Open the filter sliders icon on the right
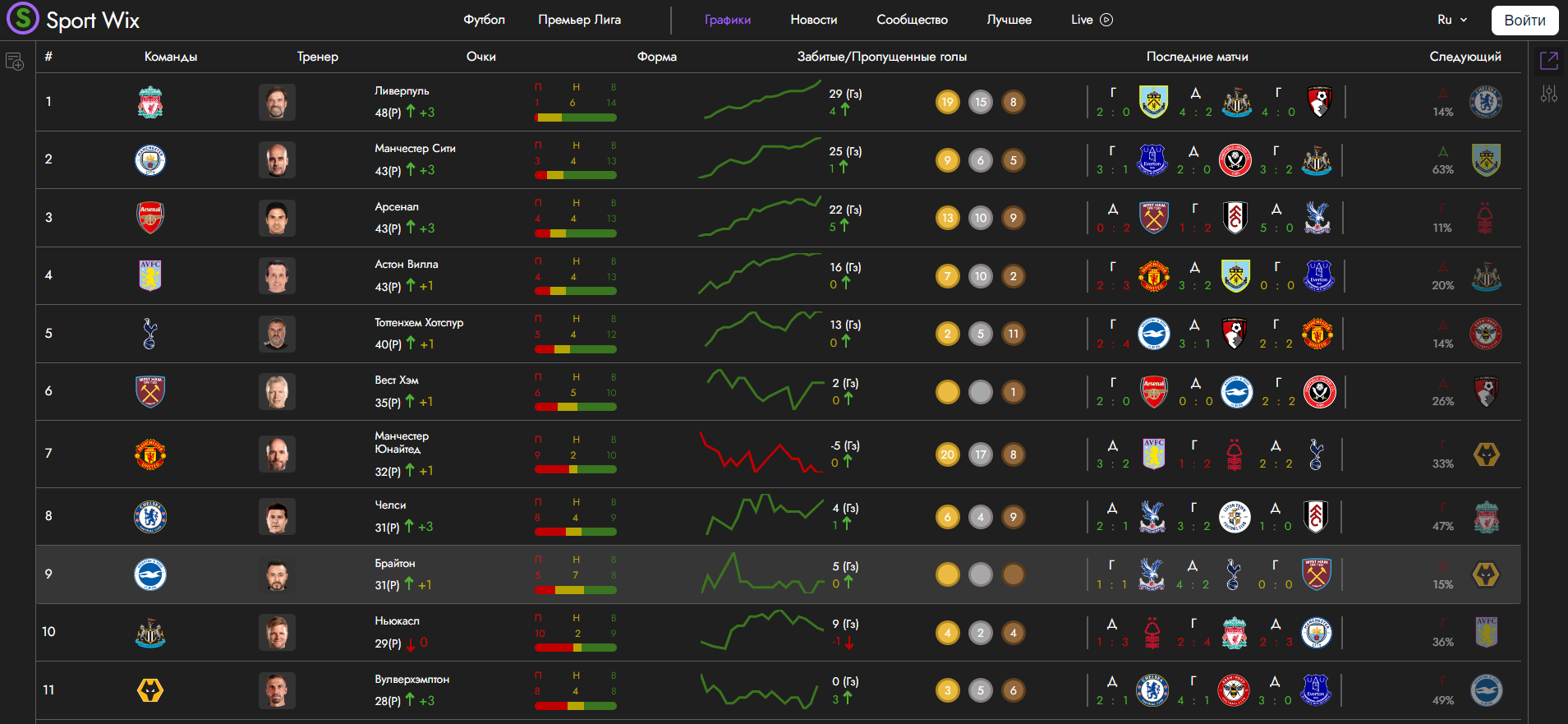The width and height of the screenshot is (1568, 724). pos(1549,94)
